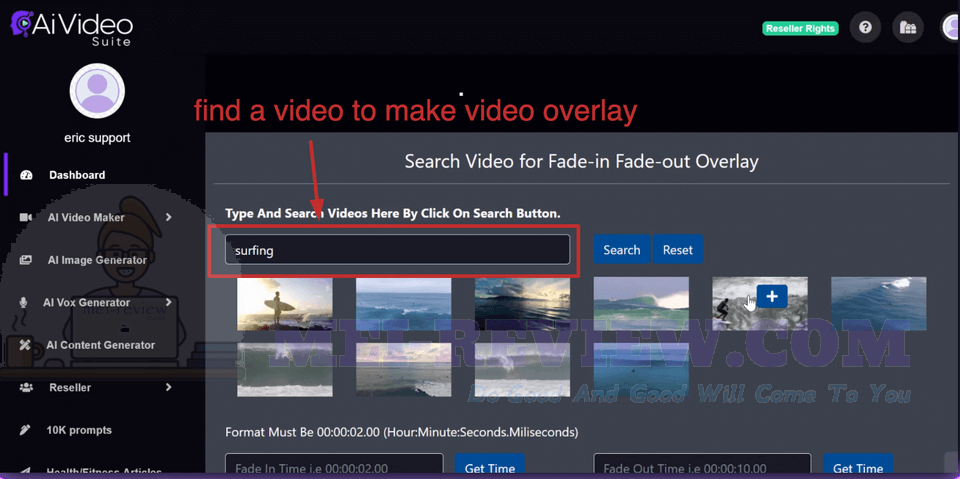Viewport: 960px width, 479px height.
Task: Select the green curling wave thumbnail
Action: (641, 304)
